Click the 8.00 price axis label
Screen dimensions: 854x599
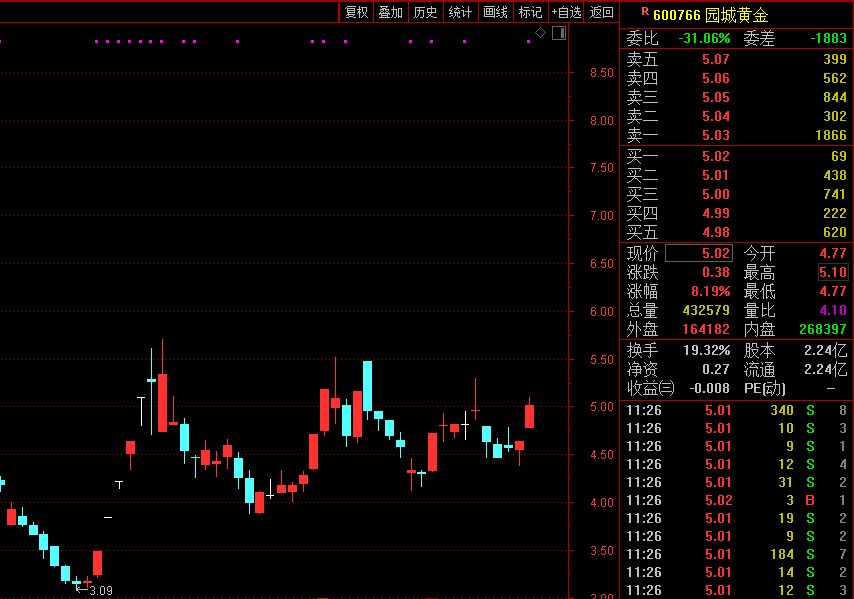601,121
